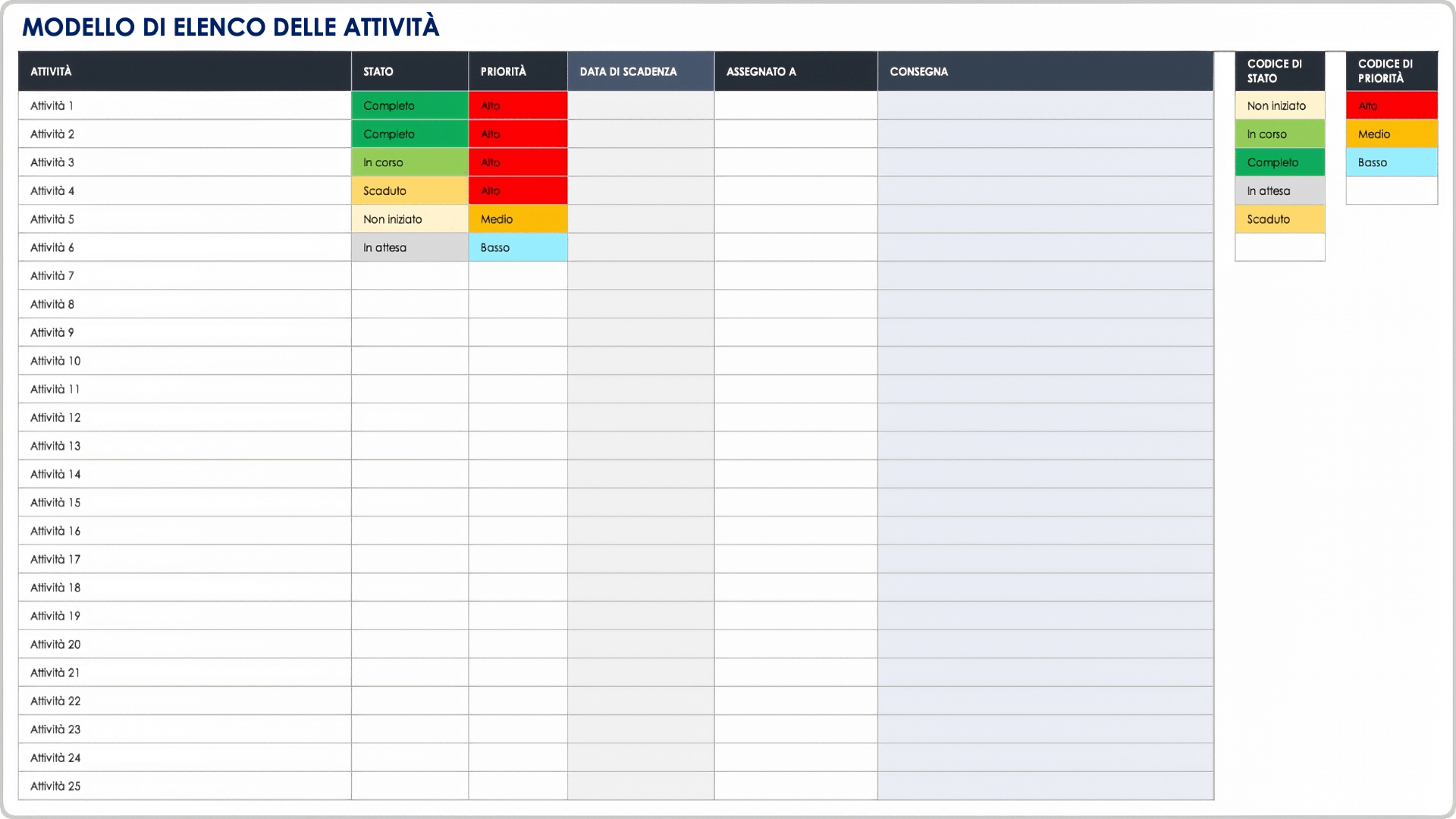Select the Attività 18 cell
The height and width of the screenshot is (819, 1456).
(x=184, y=588)
